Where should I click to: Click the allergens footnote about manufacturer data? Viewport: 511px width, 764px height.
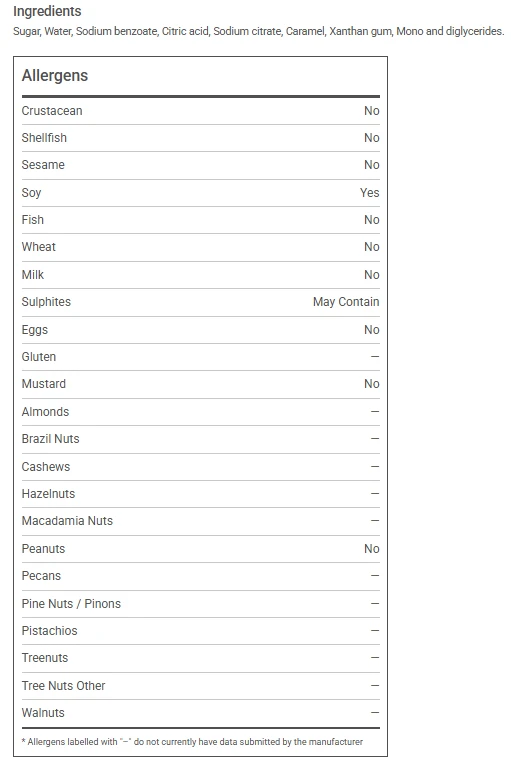192,742
